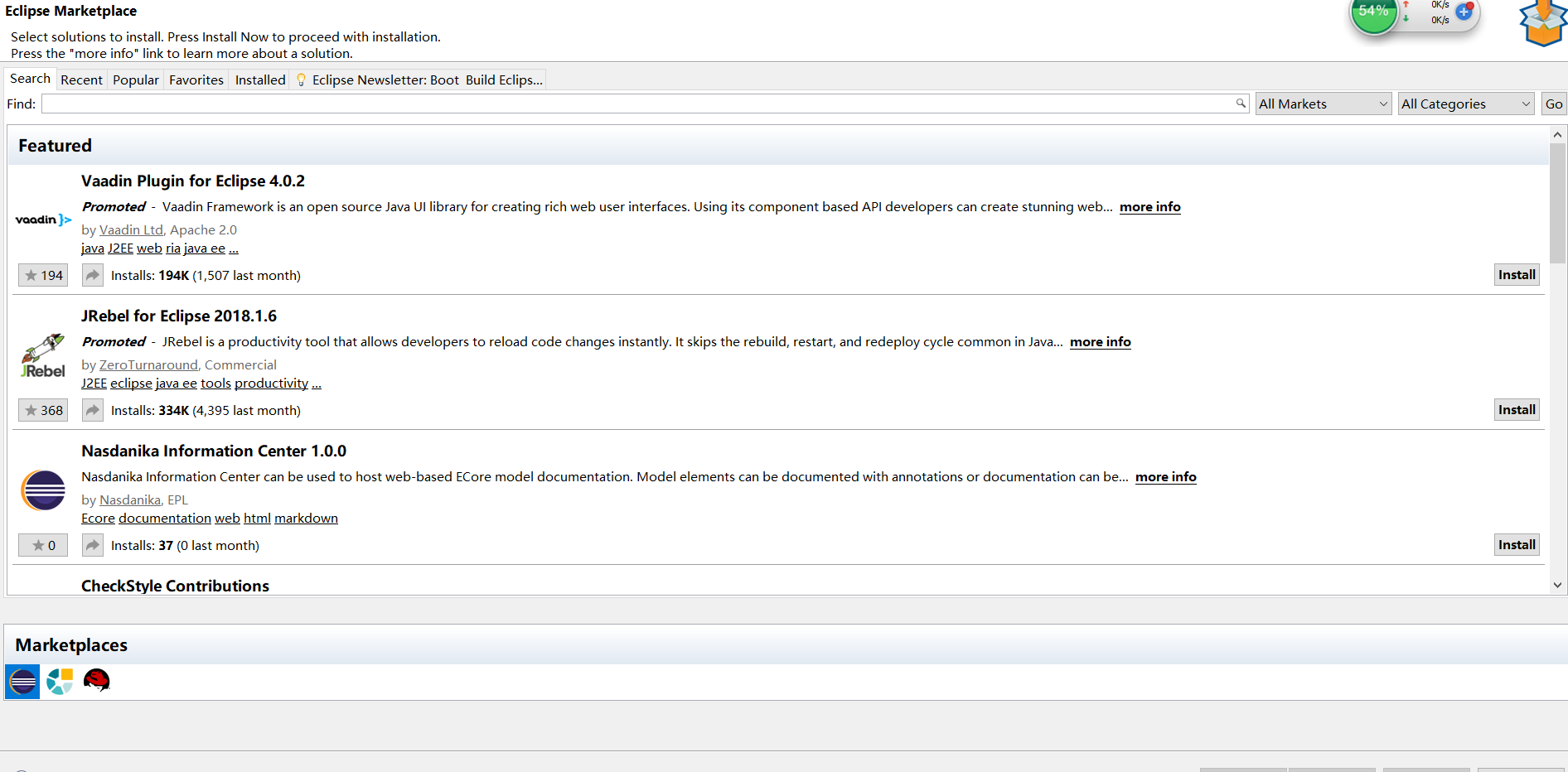The width and height of the screenshot is (1568, 772).
Task: Favorite Nasdanika with star 0
Action: pyautogui.click(x=43, y=545)
